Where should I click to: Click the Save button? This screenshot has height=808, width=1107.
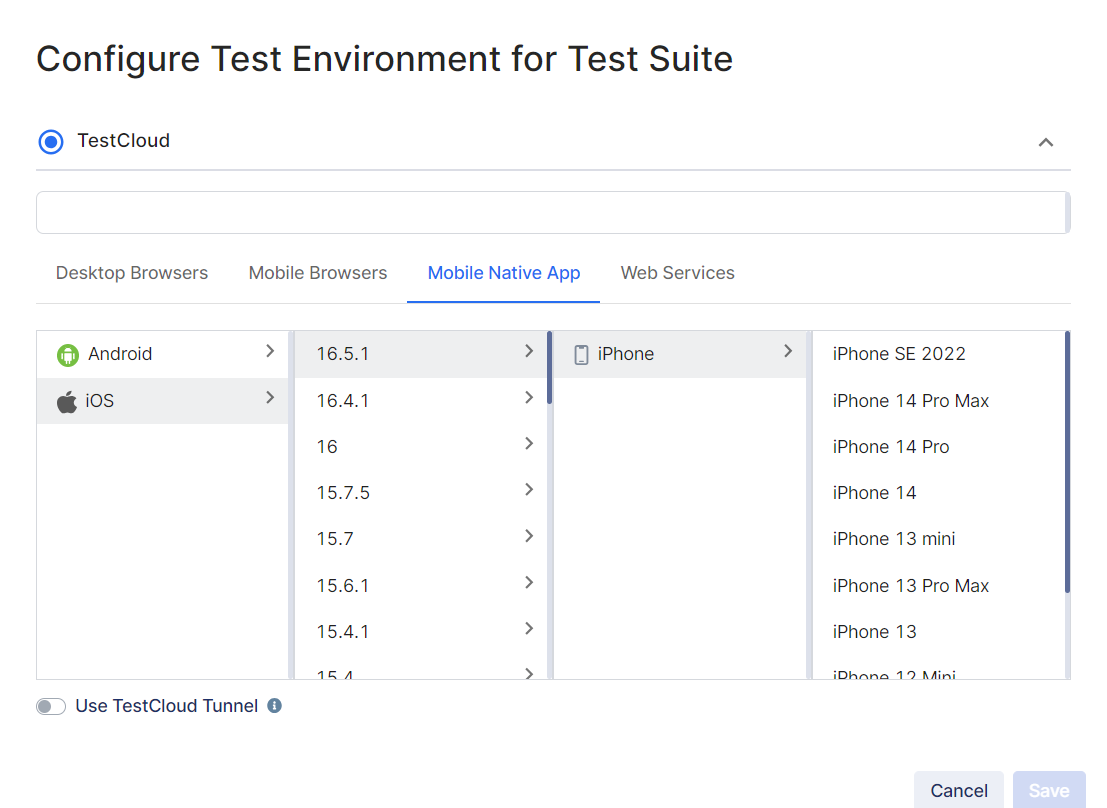click(x=1049, y=790)
